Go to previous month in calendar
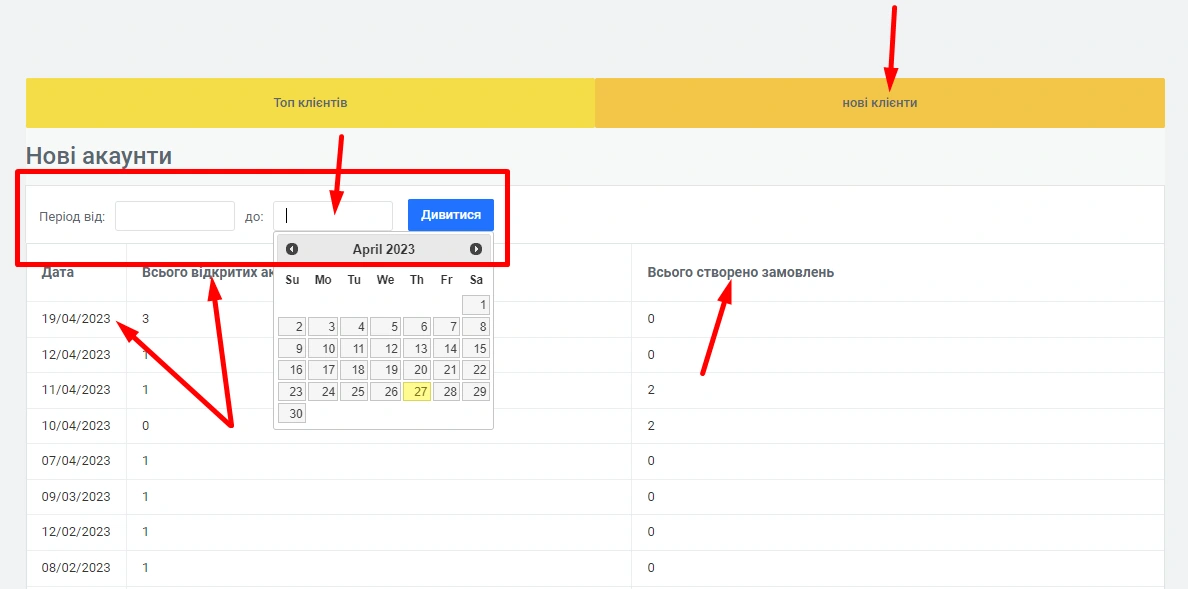The width and height of the screenshot is (1188, 589). point(292,249)
